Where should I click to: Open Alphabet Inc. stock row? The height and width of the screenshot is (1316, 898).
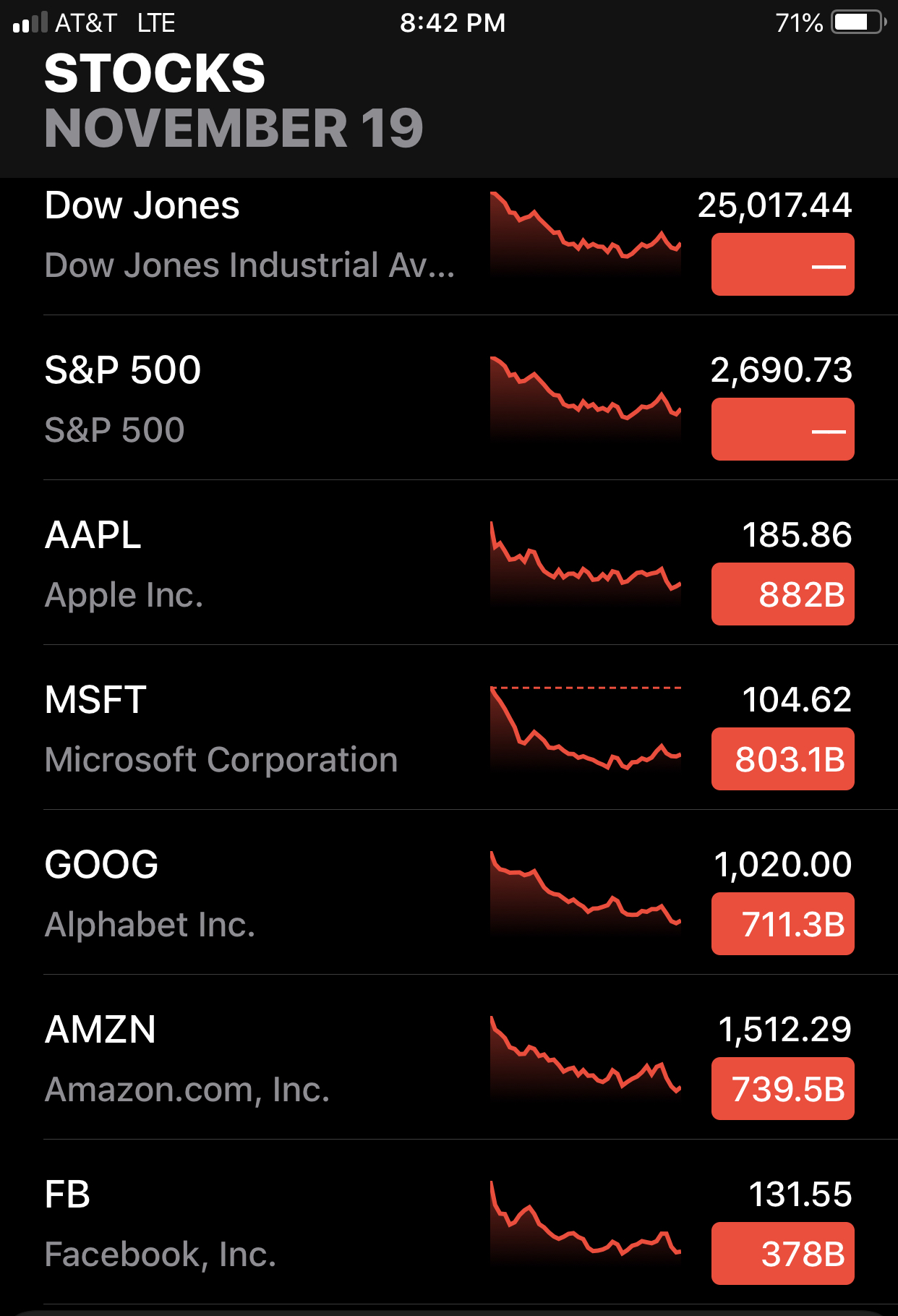point(150,924)
